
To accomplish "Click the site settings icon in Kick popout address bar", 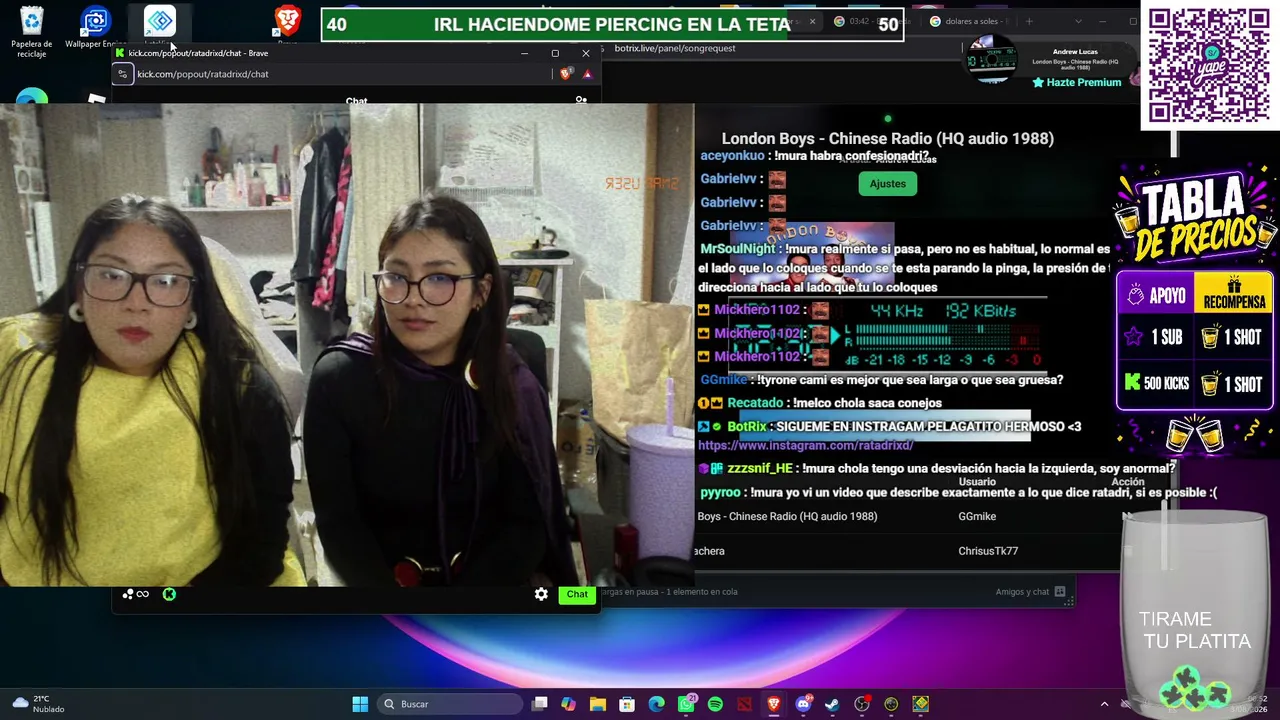I will pyautogui.click(x=123, y=74).
